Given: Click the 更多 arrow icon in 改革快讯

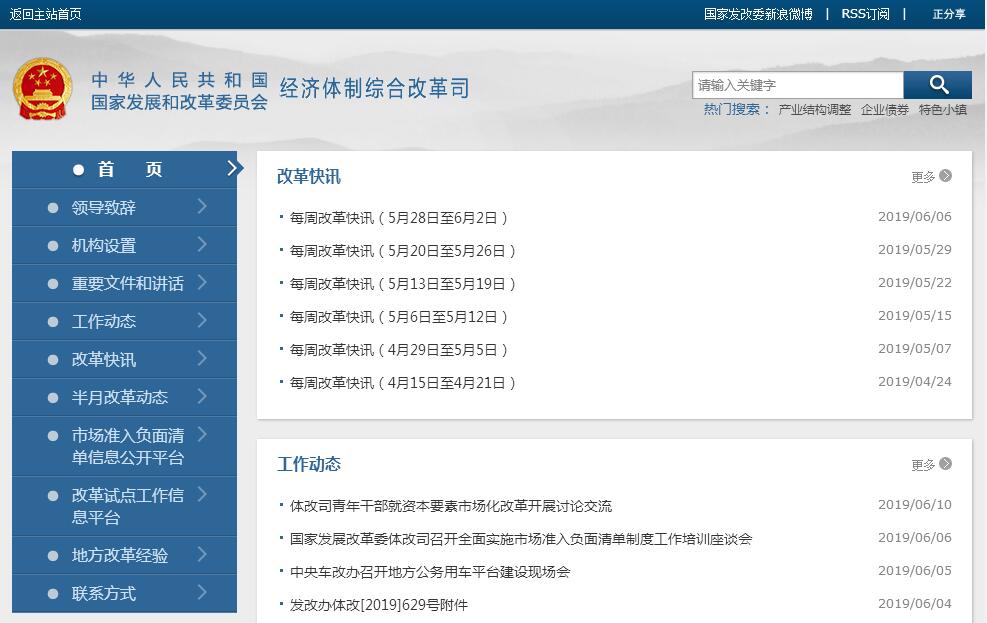Looking at the screenshot, I should pos(945,176).
